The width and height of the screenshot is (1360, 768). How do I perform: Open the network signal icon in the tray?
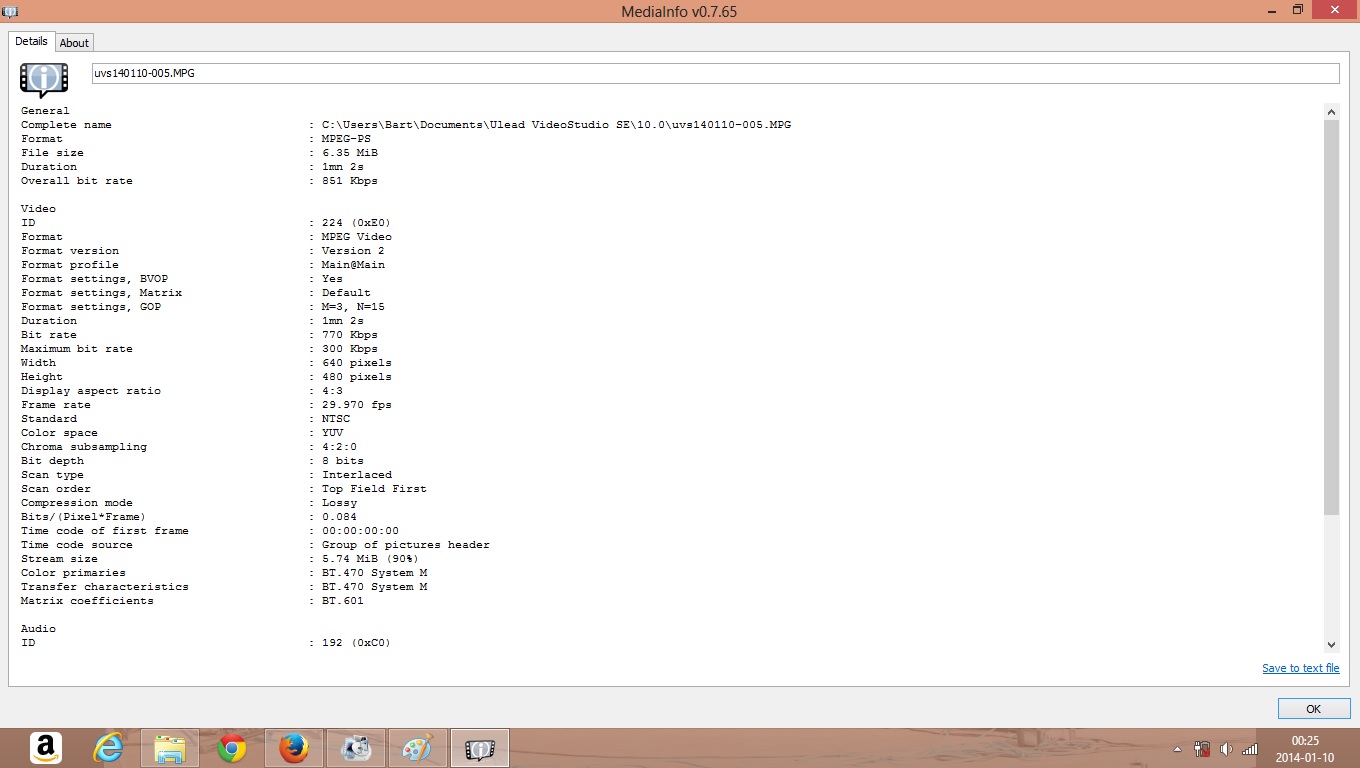click(1250, 748)
